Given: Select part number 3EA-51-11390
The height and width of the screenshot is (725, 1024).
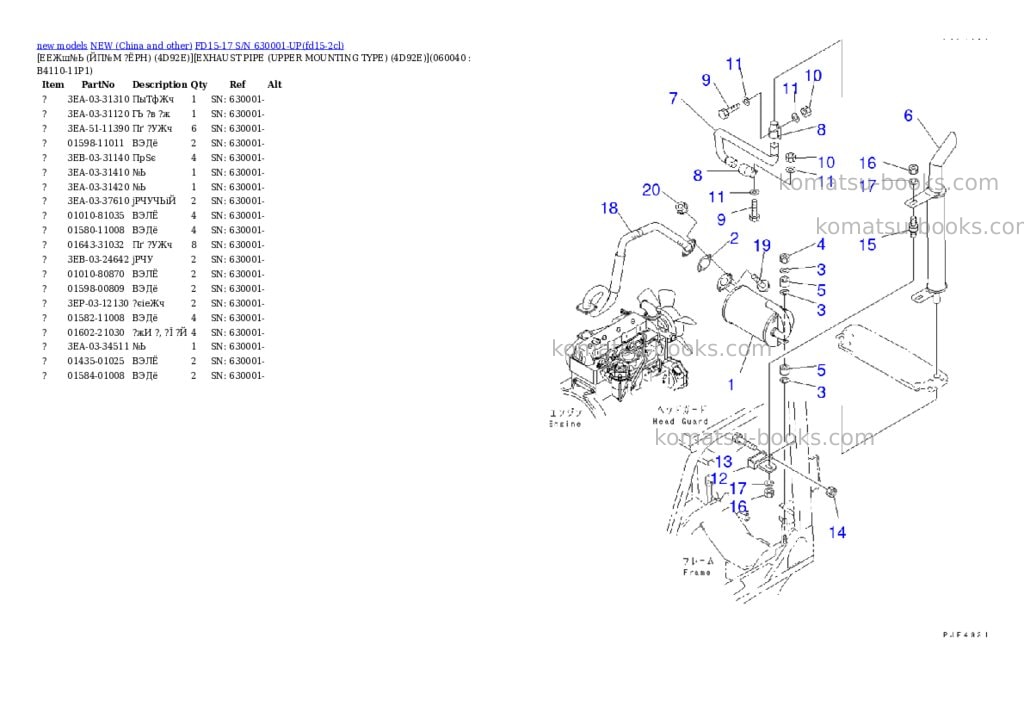Looking at the screenshot, I should 98,129.
